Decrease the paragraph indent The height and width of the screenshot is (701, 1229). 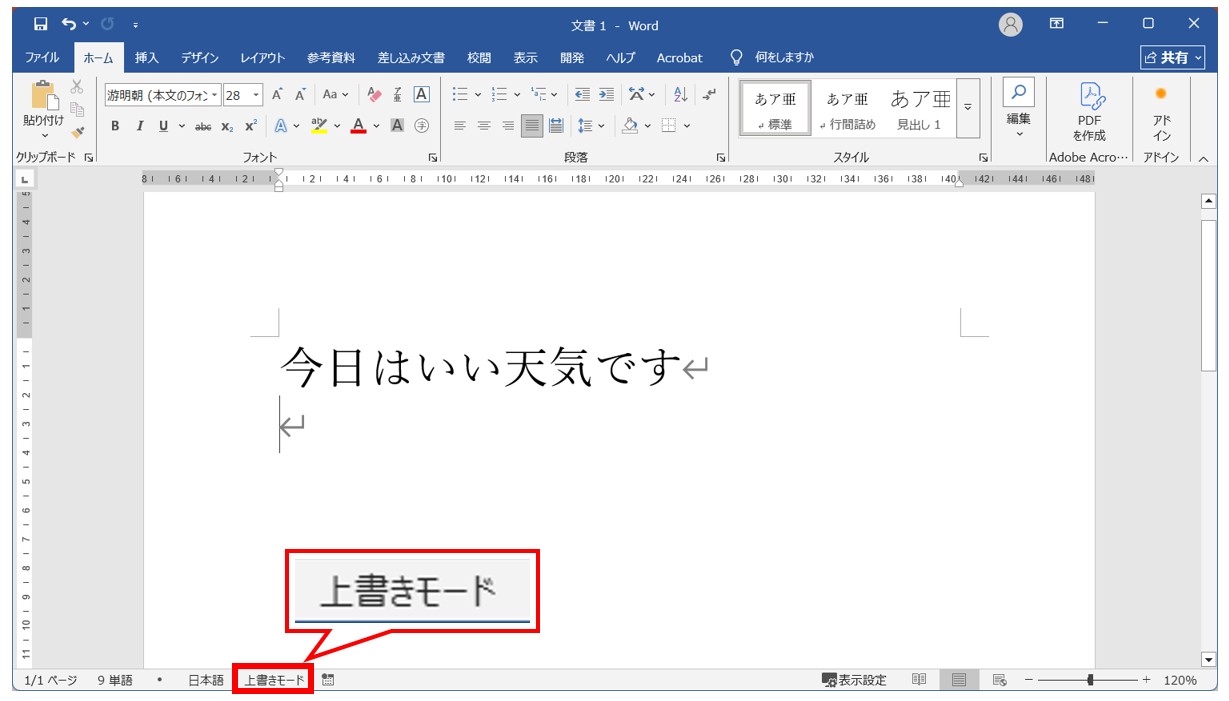[x=583, y=95]
